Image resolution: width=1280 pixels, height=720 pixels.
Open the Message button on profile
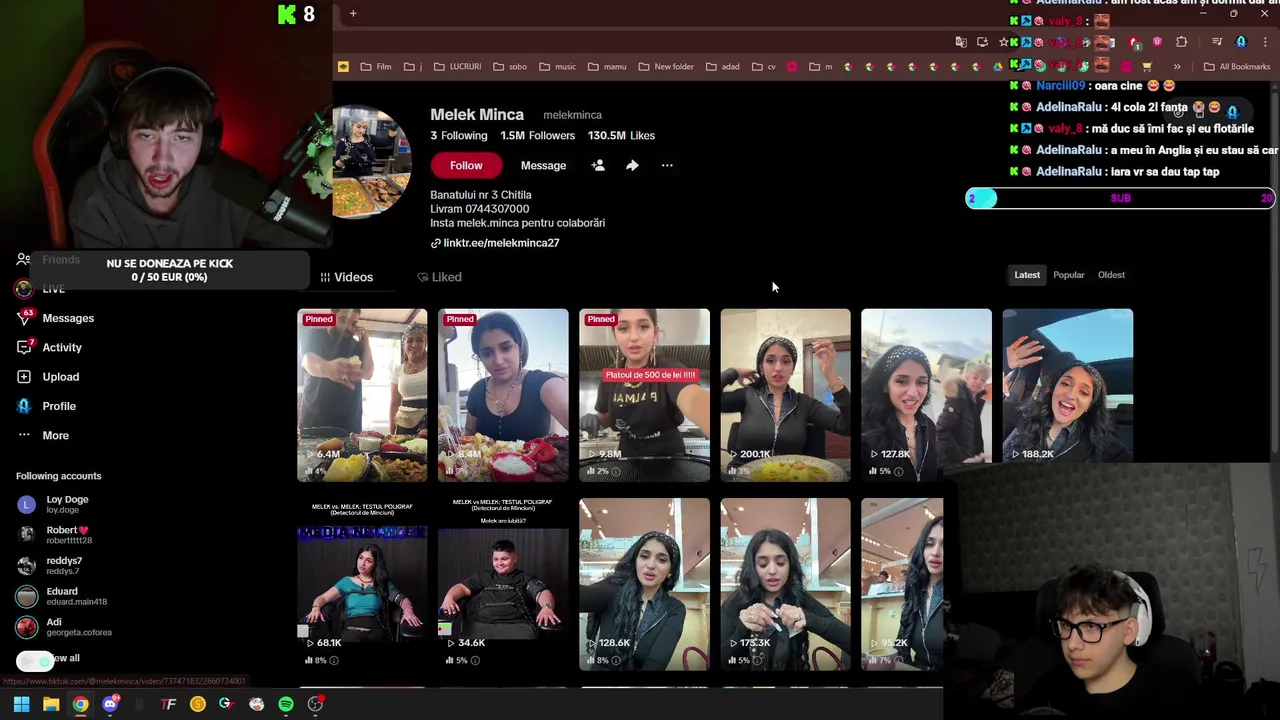(x=543, y=165)
